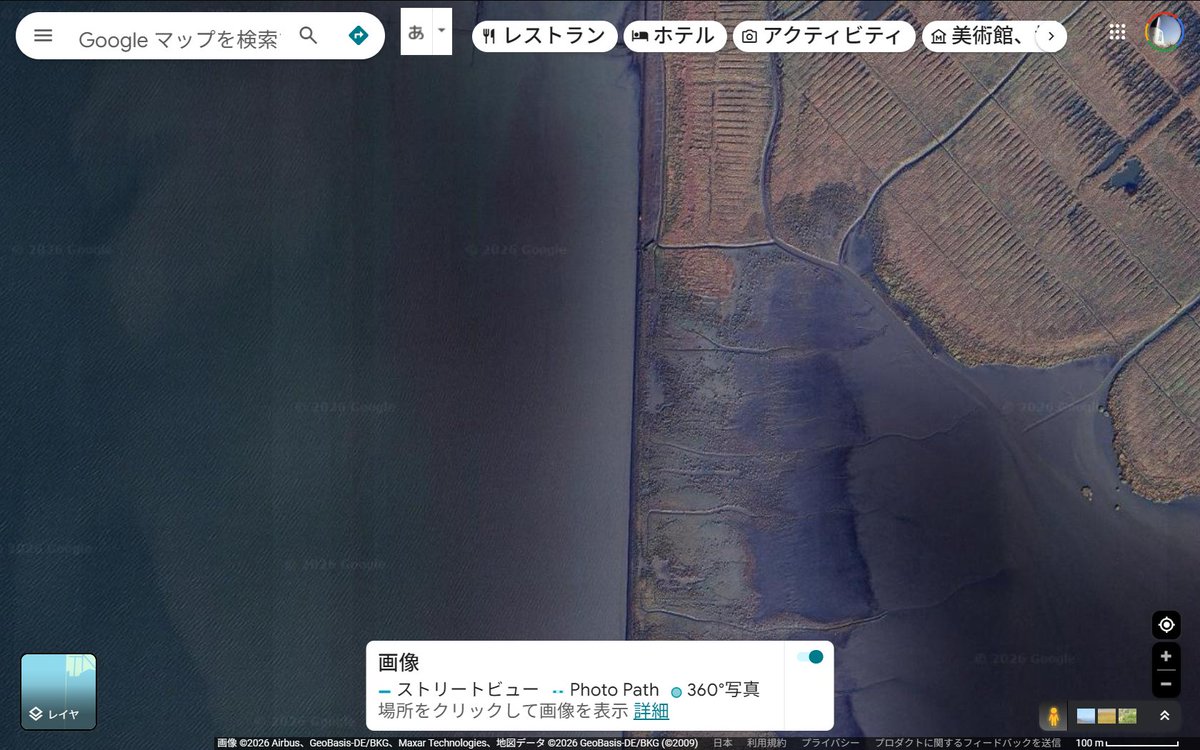1200x750 pixels.
Task: Center map on my location
Action: (1166, 625)
